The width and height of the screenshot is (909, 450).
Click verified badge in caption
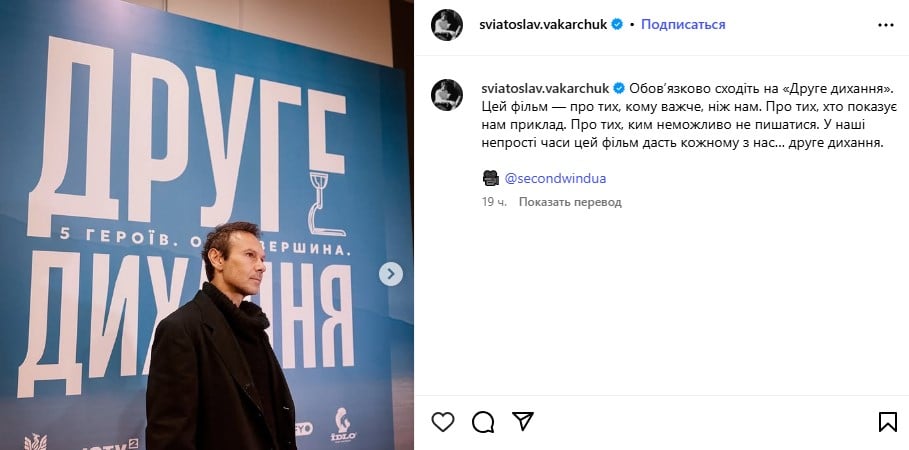619,88
